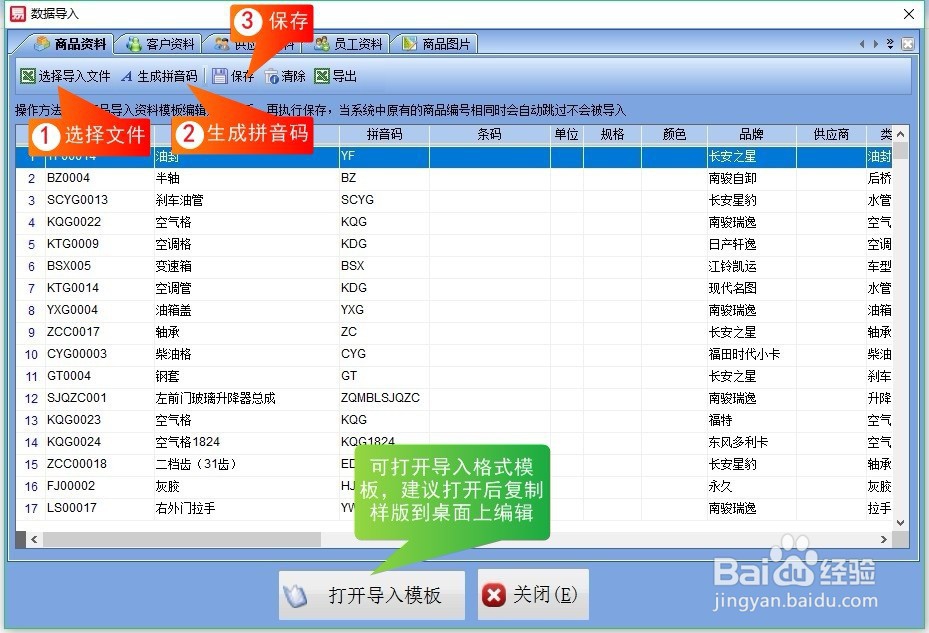The height and width of the screenshot is (633, 929).
Task: Click the 变速箱 name cell
Action: pyautogui.click(x=246, y=266)
